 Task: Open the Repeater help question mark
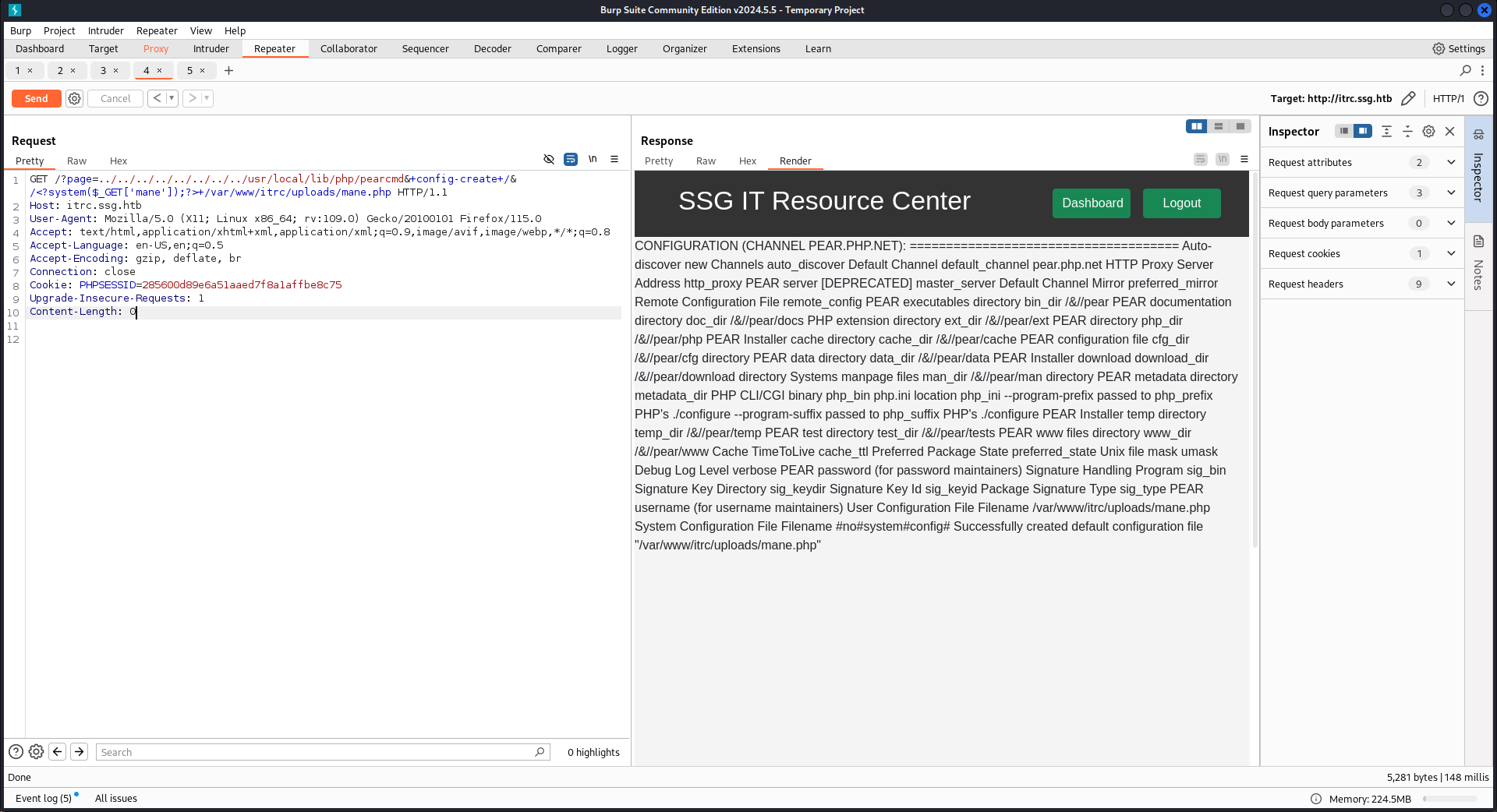click(x=1481, y=98)
